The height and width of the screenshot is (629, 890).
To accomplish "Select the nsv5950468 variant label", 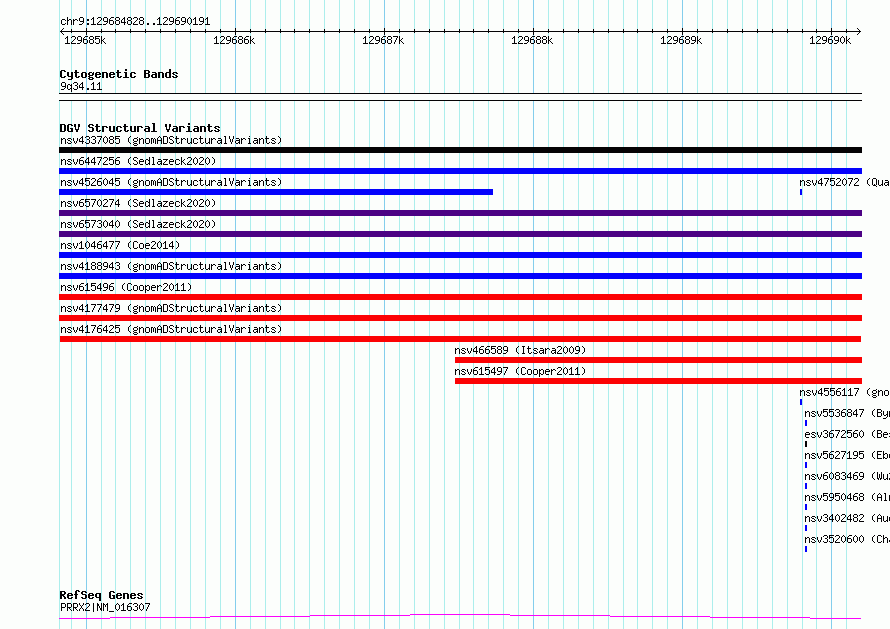I will pyautogui.click(x=847, y=497).
